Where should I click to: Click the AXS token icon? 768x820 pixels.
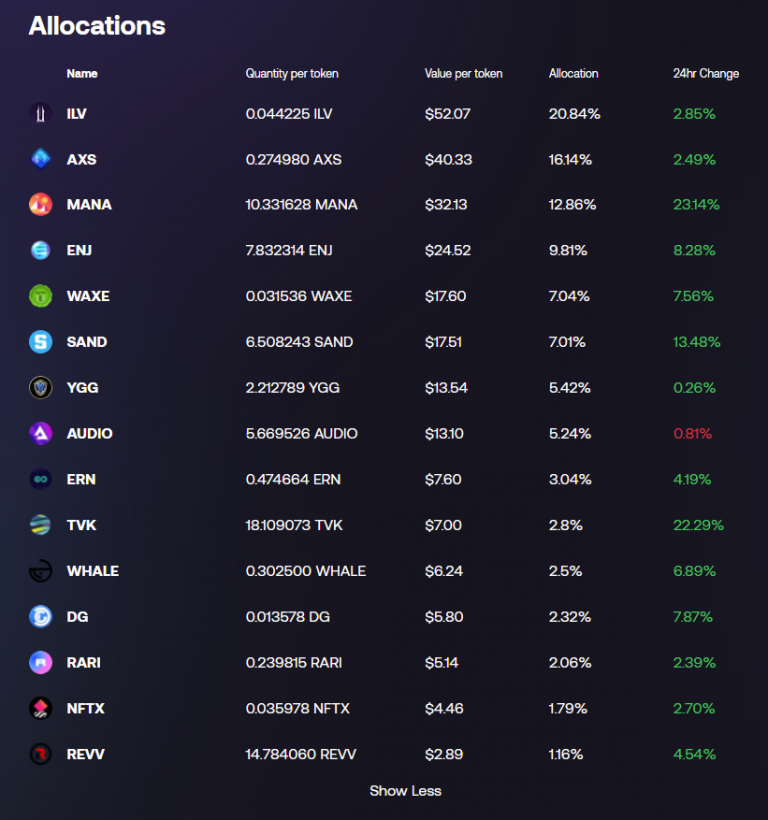click(x=40, y=159)
